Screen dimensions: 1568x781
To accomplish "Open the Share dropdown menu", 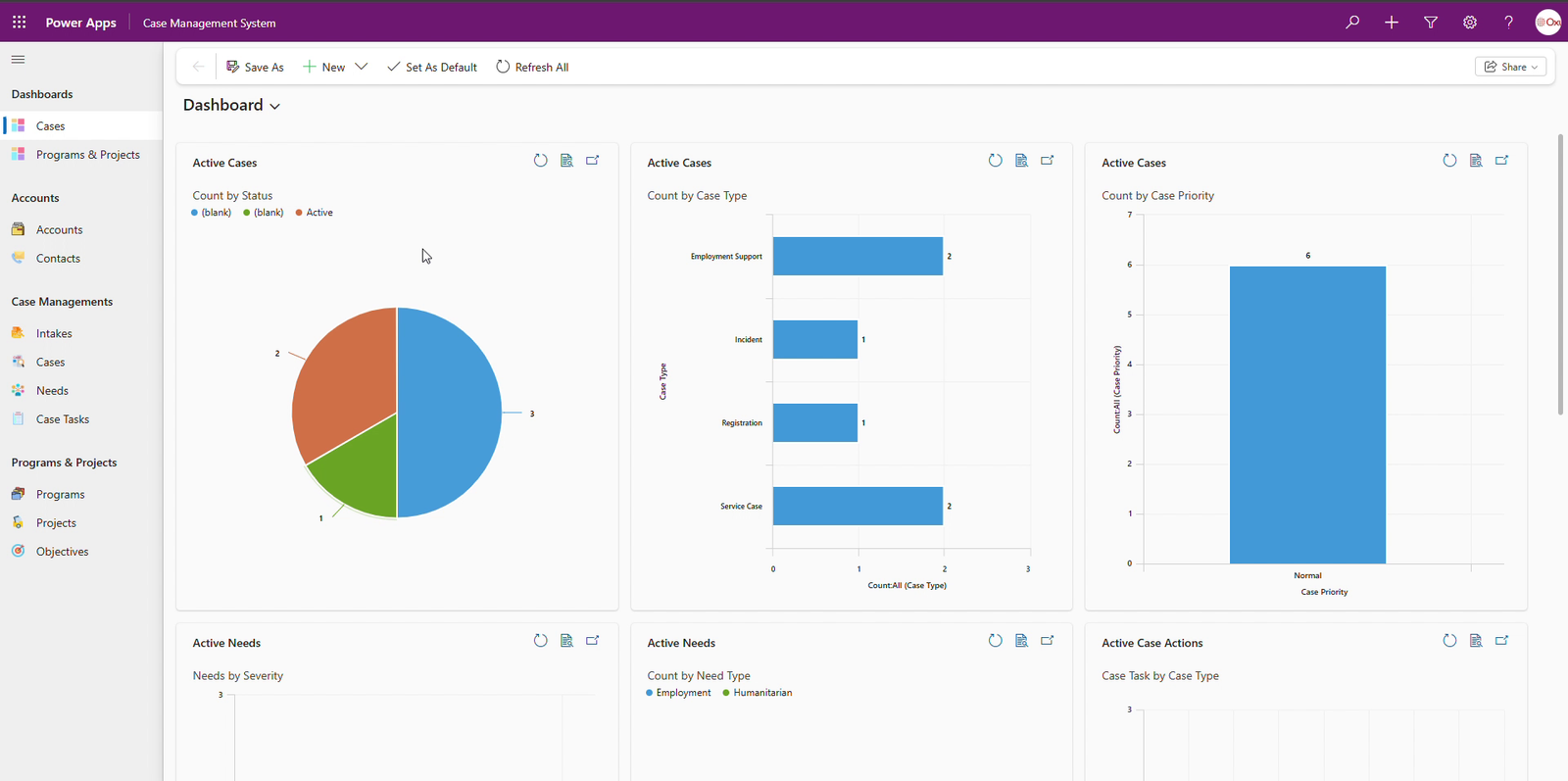I will click(x=1510, y=67).
